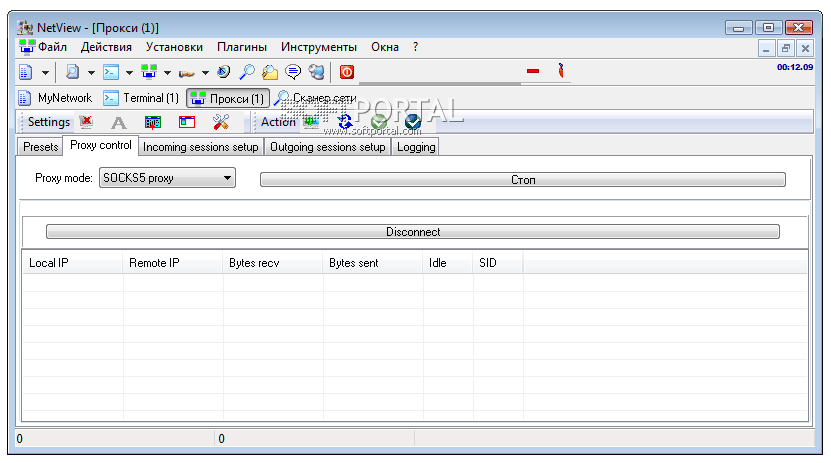Screen dimensions: 831x463
Task: Sort by the Local IP column header
Action: coord(73,263)
